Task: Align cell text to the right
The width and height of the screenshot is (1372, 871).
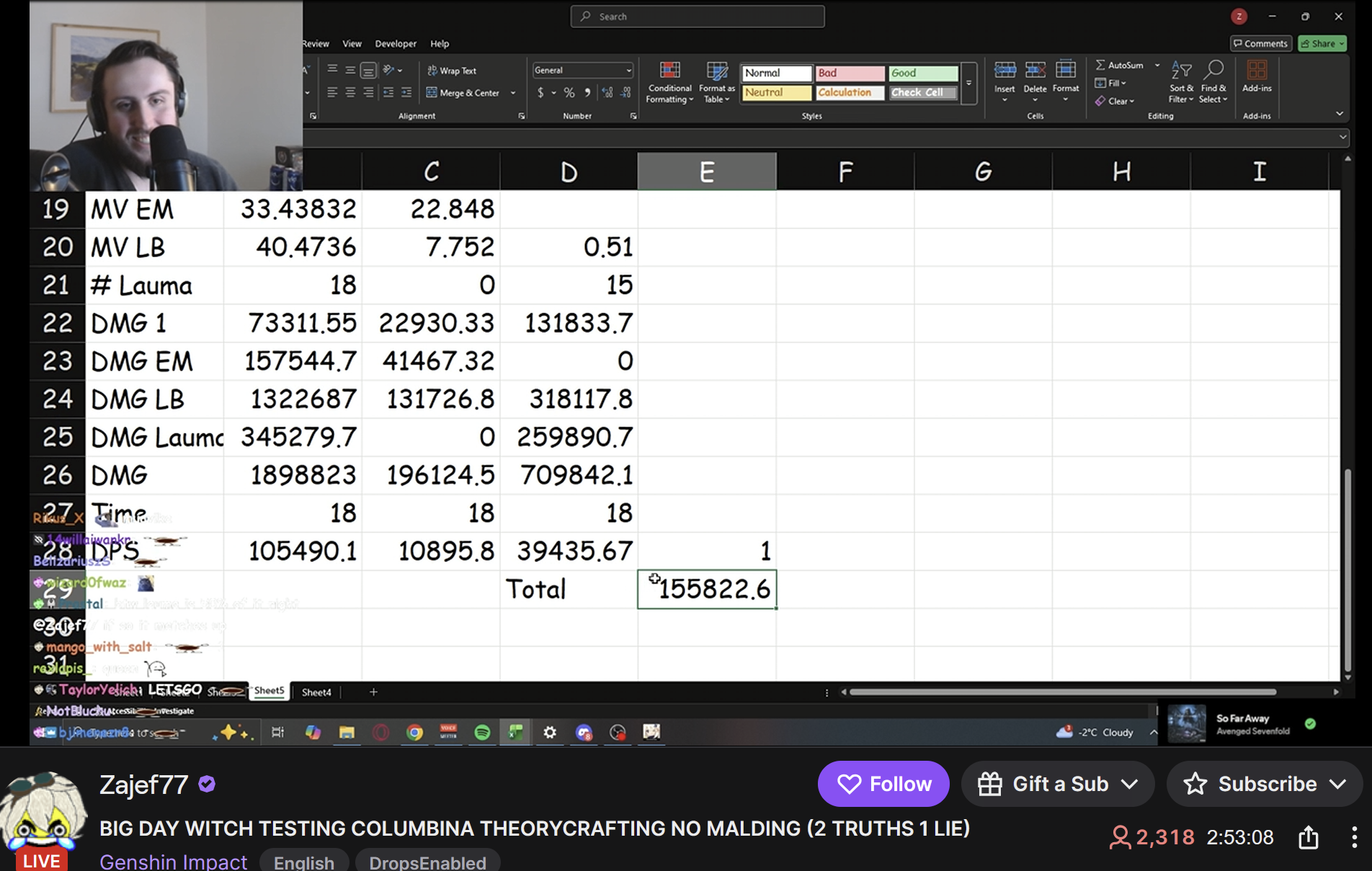Action: (x=368, y=92)
